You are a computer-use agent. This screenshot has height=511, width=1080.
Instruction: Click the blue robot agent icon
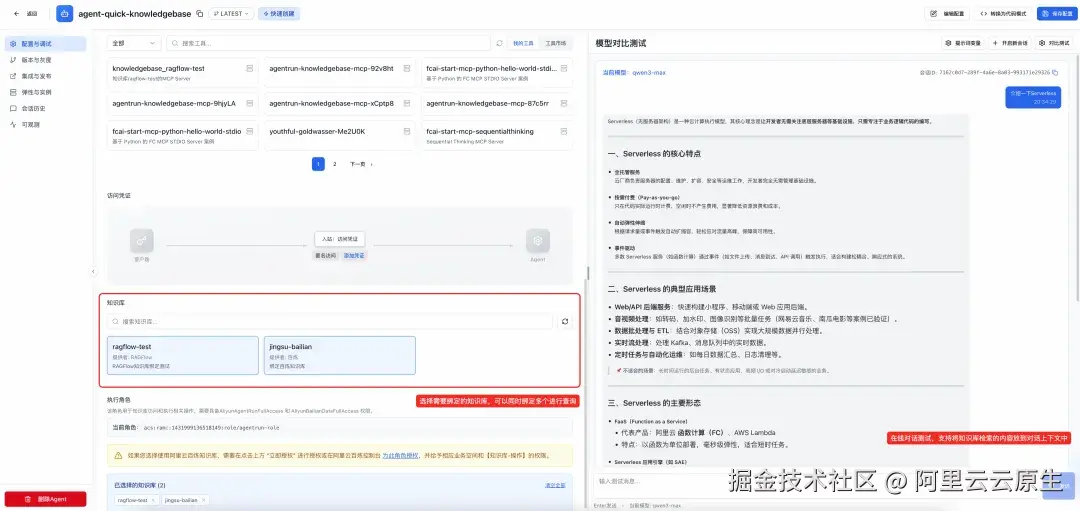coord(64,13)
